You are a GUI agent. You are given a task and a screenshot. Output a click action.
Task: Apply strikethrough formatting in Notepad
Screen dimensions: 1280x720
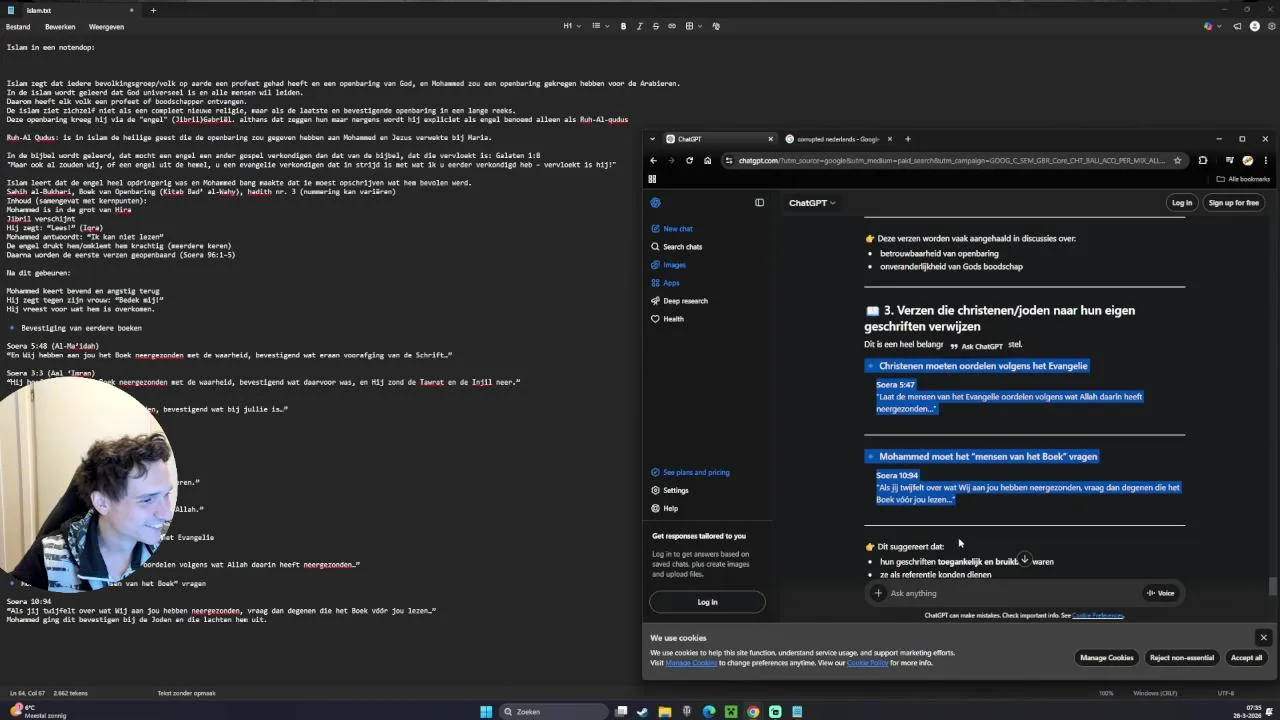(655, 26)
